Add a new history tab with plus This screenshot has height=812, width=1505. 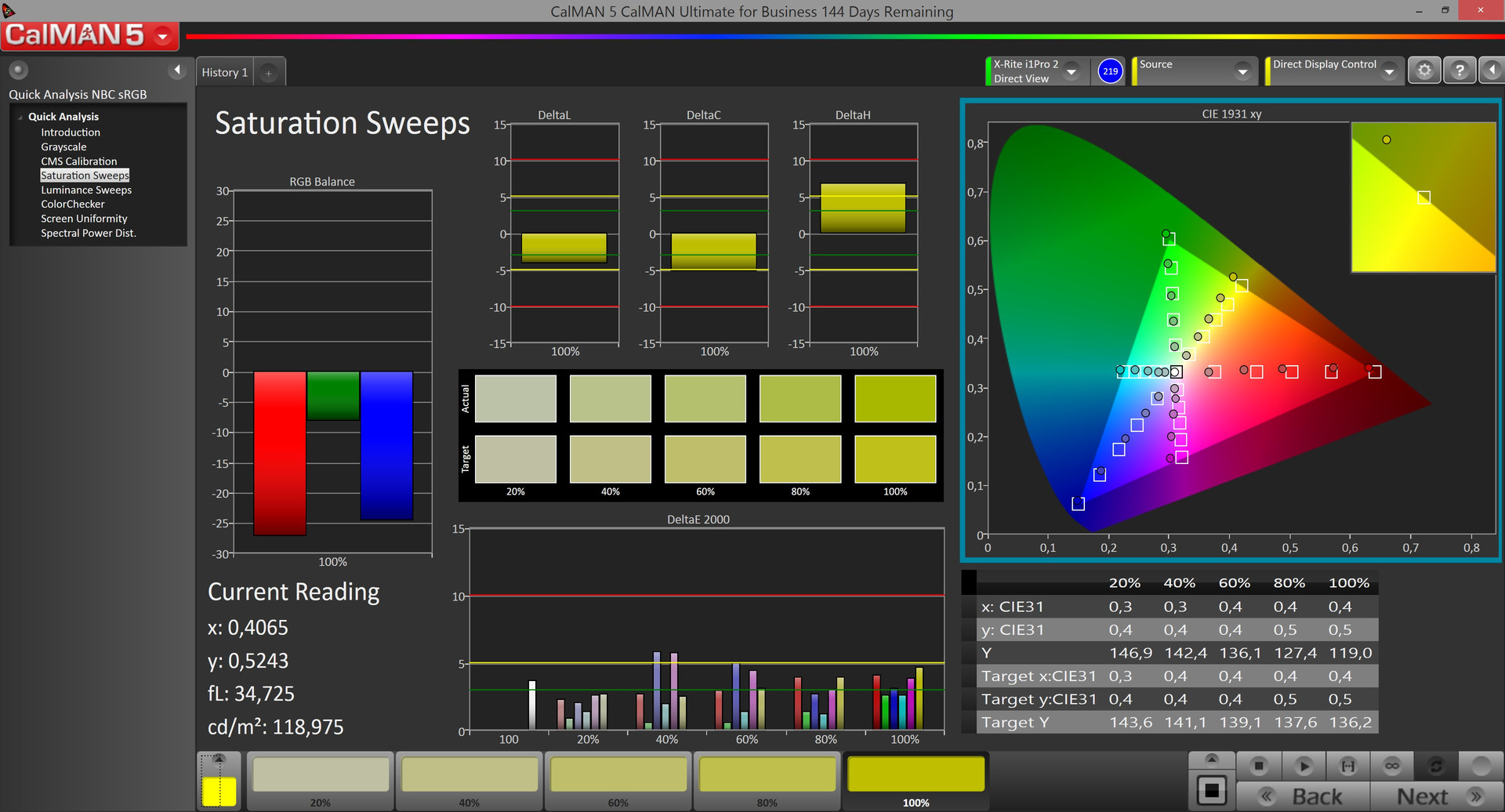(x=268, y=73)
